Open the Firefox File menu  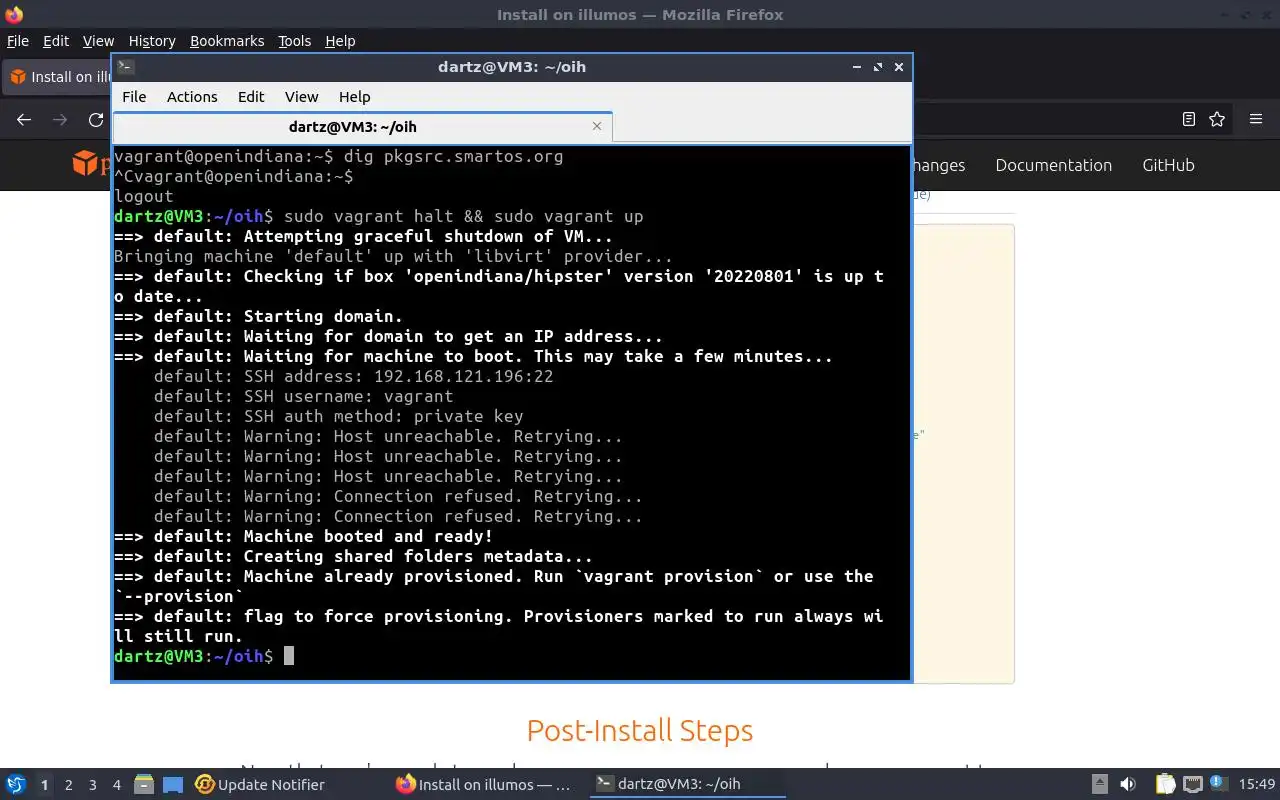[x=18, y=41]
